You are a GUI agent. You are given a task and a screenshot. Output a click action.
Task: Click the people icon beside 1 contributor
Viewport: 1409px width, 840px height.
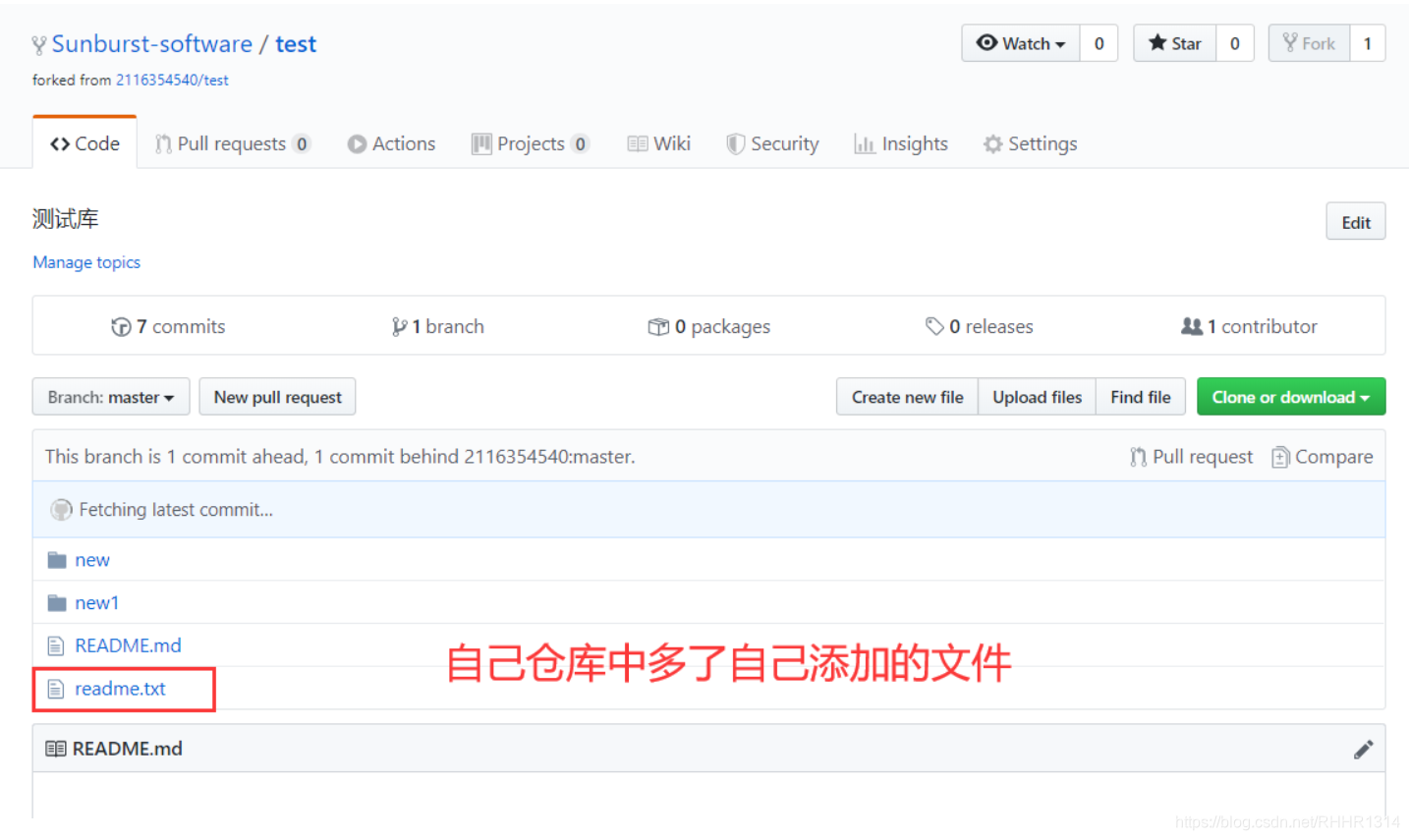(x=1192, y=326)
